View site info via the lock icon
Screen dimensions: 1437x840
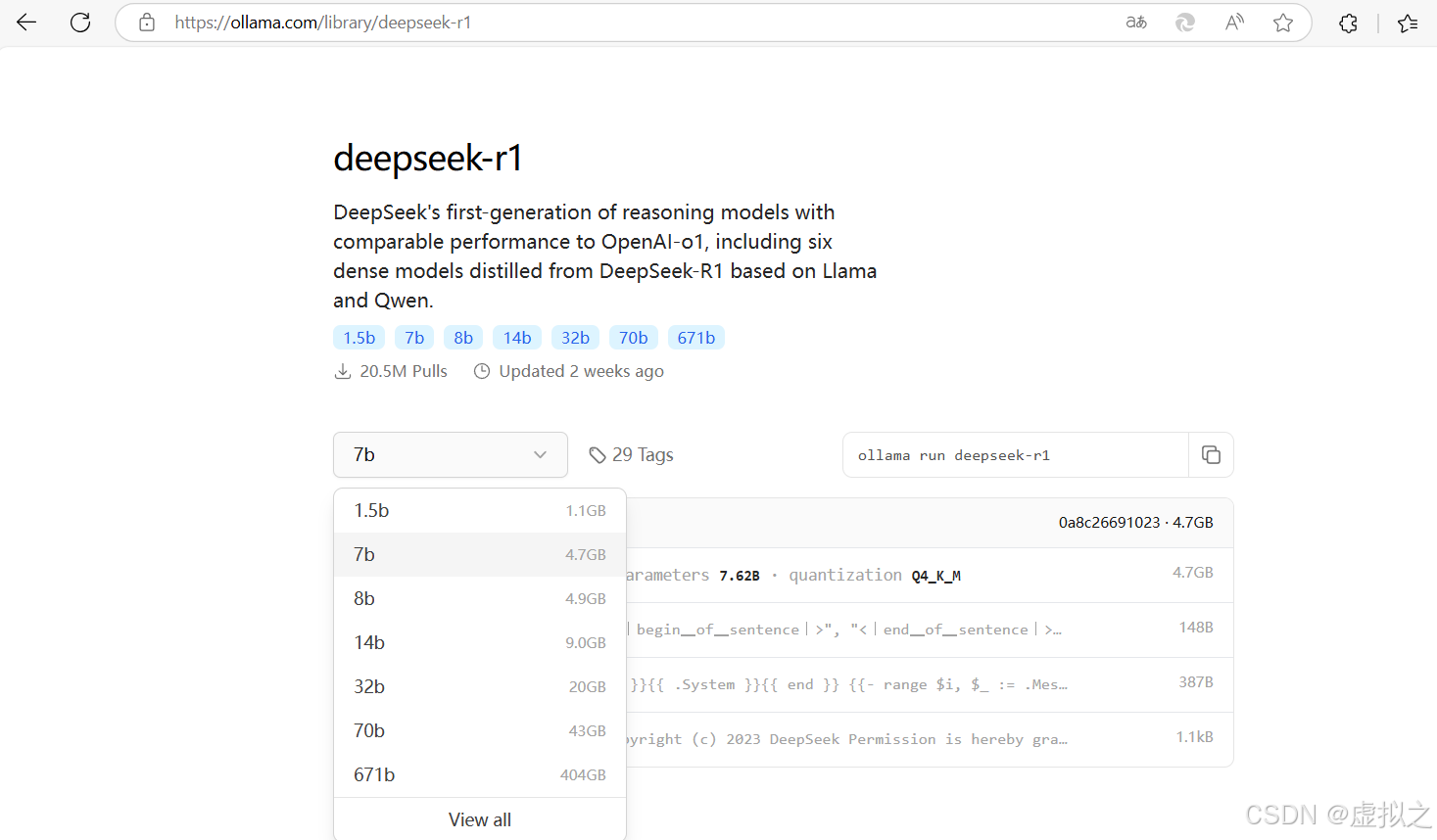[x=147, y=23]
